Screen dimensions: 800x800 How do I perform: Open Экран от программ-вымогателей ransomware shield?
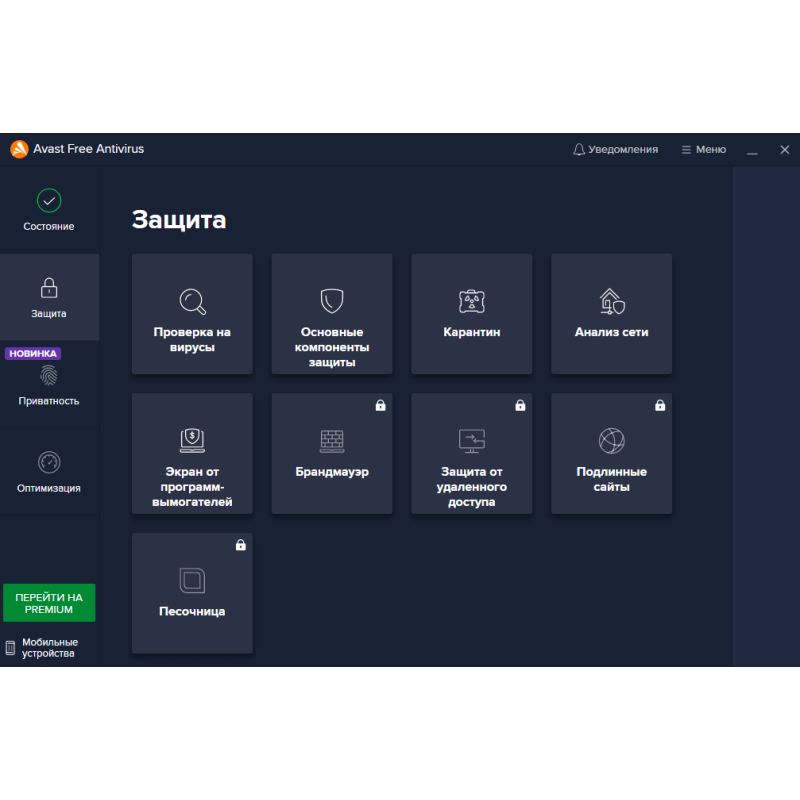(192, 440)
